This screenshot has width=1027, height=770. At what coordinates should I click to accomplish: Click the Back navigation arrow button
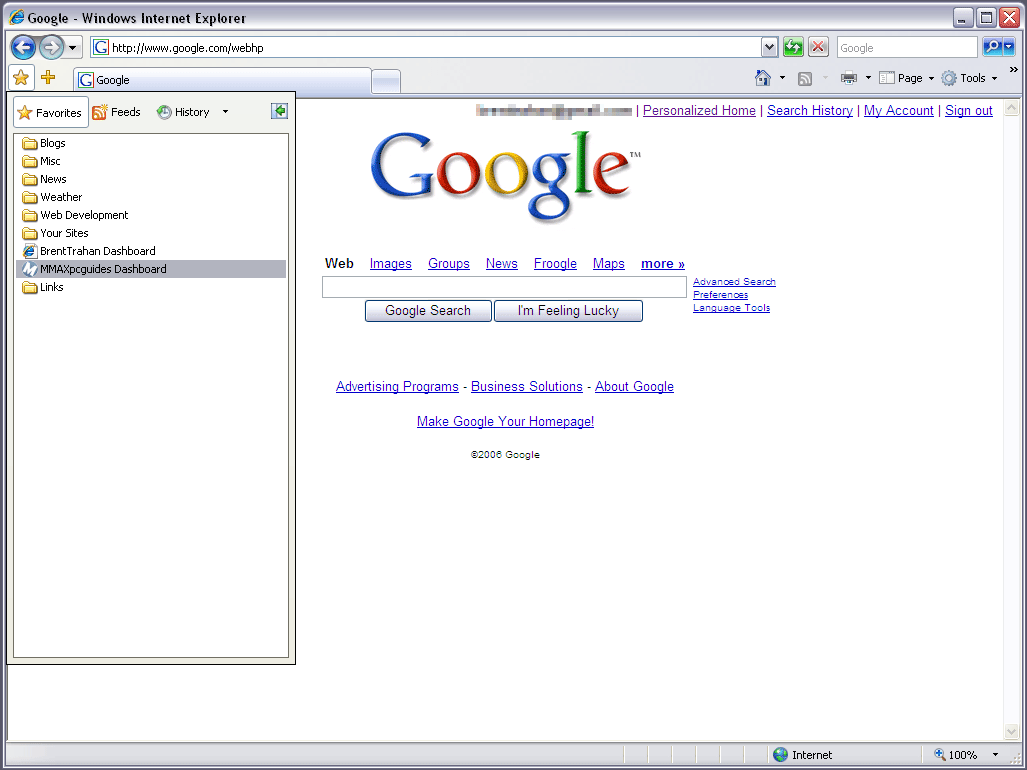point(24,47)
